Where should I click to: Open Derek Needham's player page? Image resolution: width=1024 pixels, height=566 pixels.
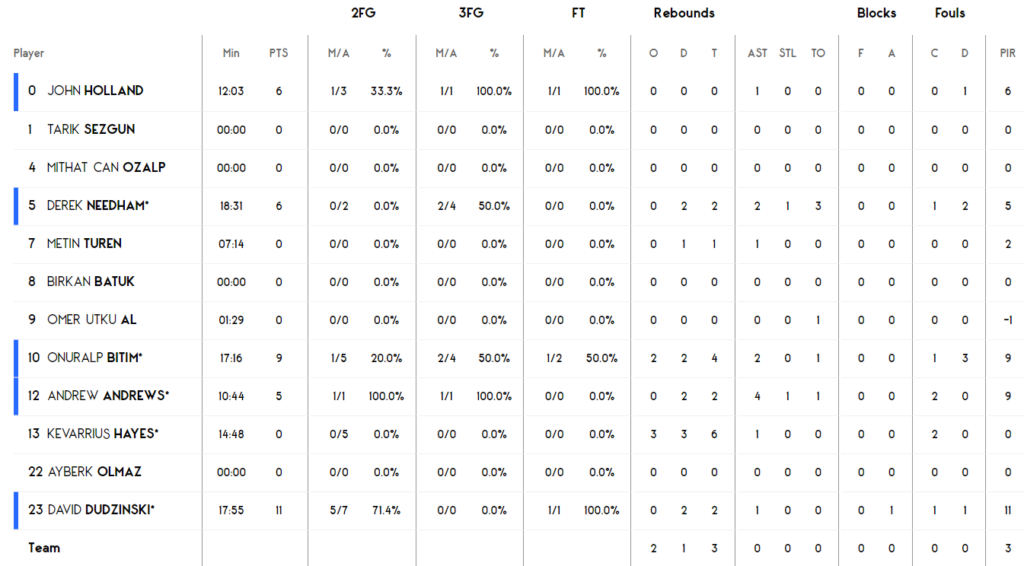point(98,205)
